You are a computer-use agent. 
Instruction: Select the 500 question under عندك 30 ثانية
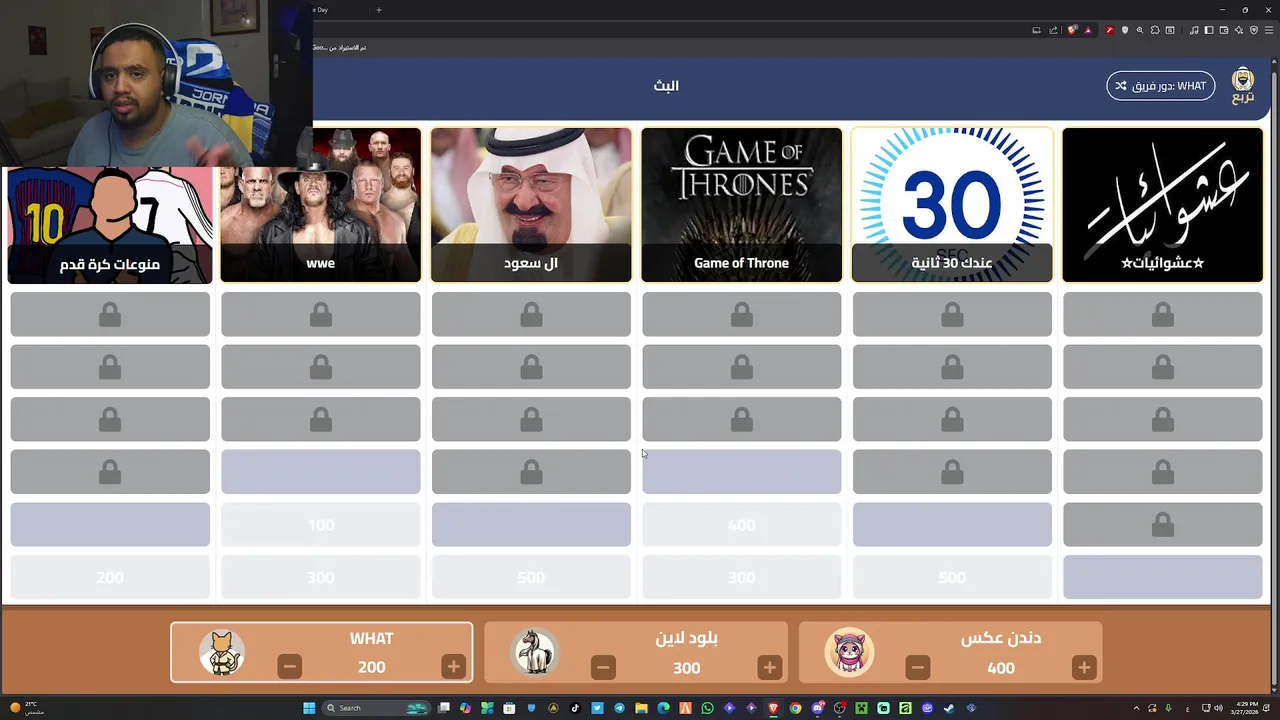click(952, 578)
